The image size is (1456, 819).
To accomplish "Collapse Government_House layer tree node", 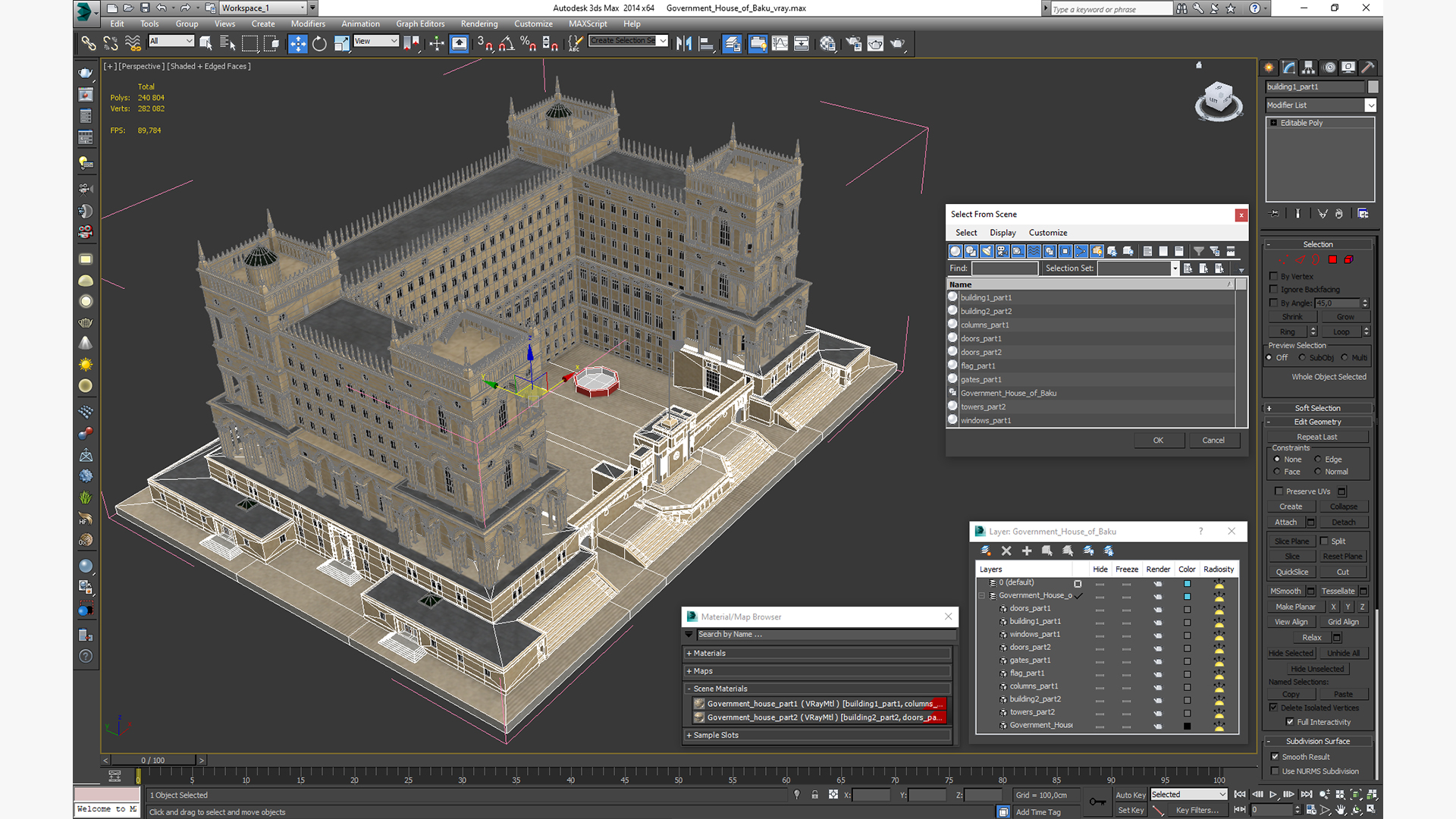I will coord(982,596).
